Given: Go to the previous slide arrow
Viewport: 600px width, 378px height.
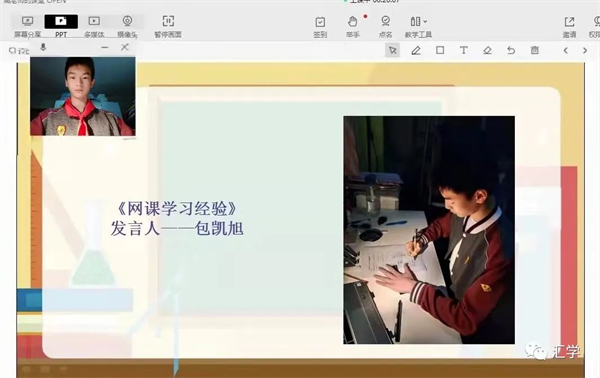Looking at the screenshot, I should (566, 50).
